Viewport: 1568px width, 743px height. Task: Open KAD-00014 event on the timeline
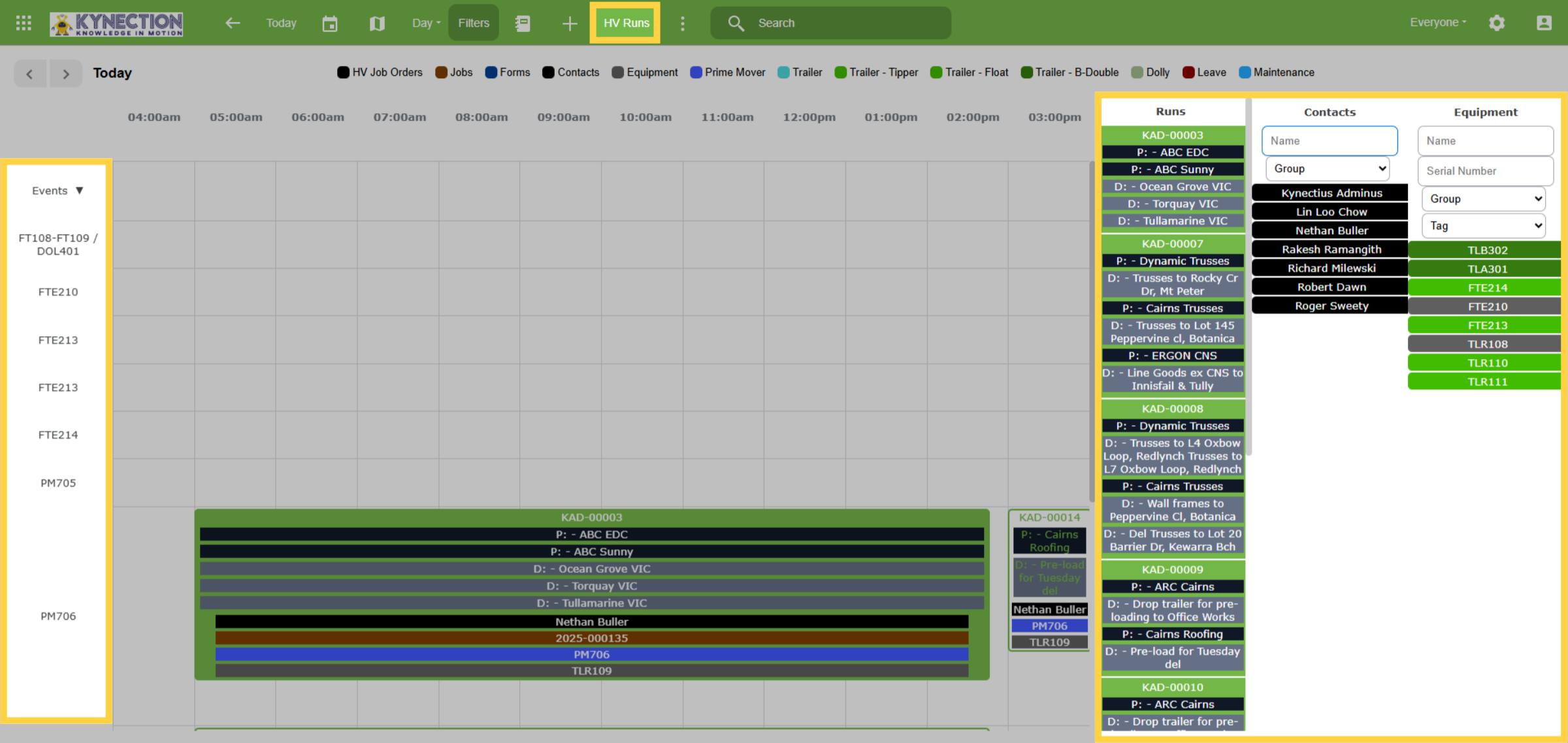[1049, 517]
